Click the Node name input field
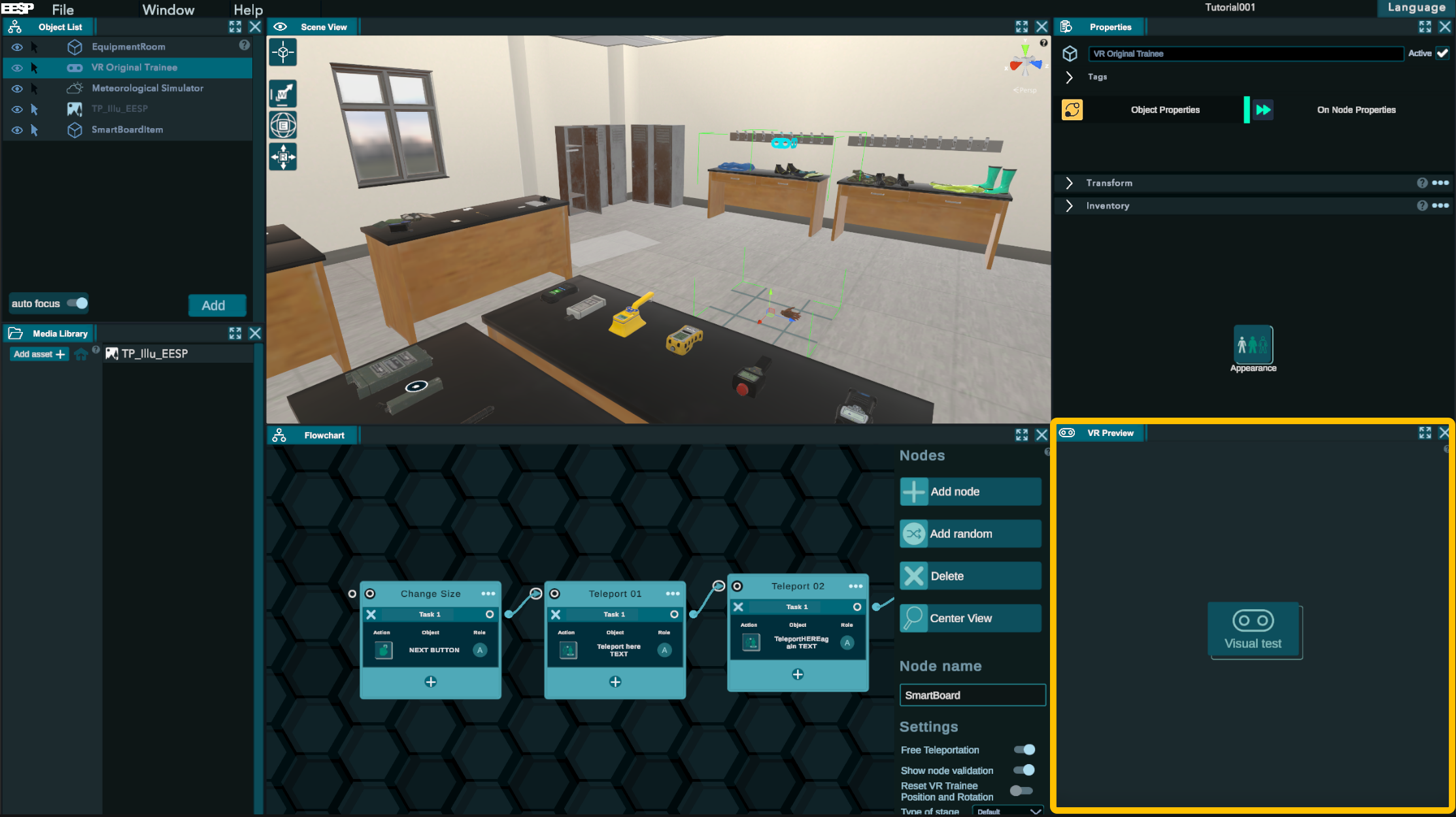This screenshot has width=1456, height=817. (972, 695)
